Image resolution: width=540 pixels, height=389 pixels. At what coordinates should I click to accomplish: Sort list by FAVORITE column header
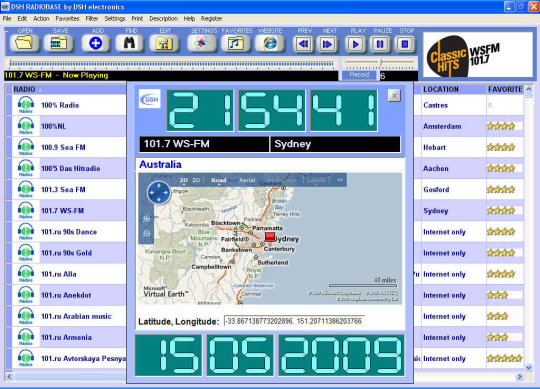(505, 90)
